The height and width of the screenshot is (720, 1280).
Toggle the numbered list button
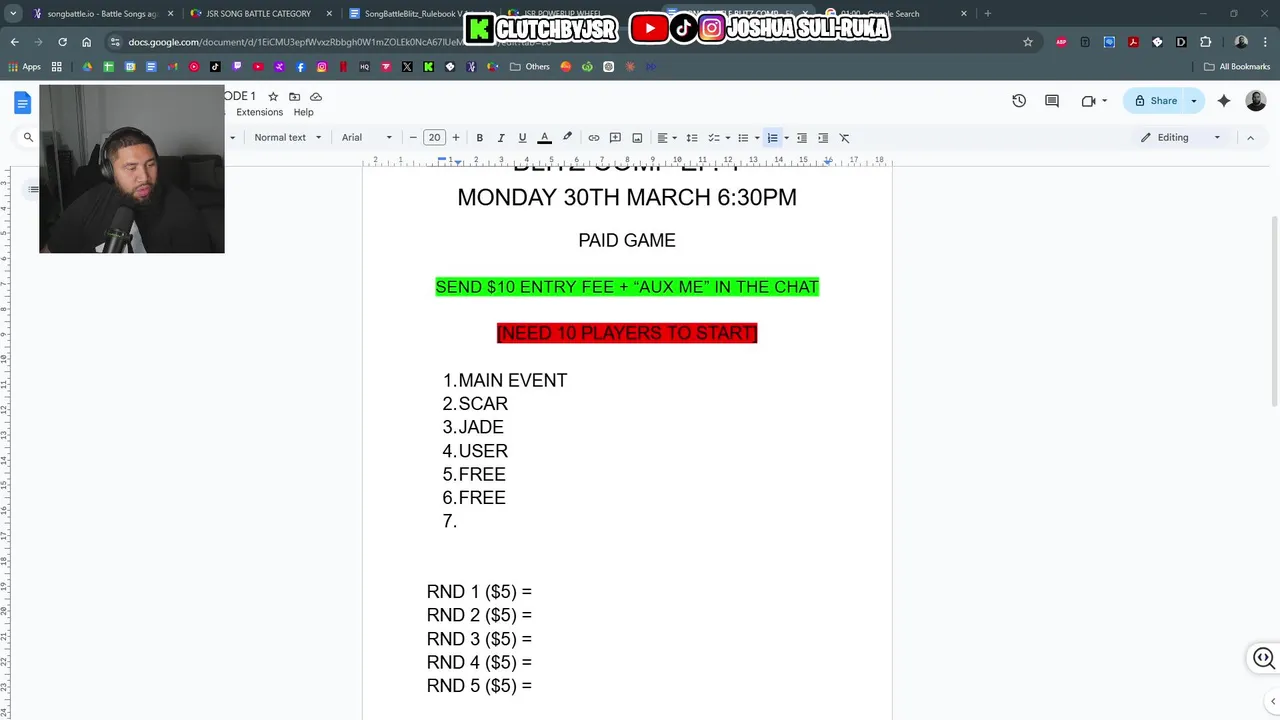click(772, 138)
